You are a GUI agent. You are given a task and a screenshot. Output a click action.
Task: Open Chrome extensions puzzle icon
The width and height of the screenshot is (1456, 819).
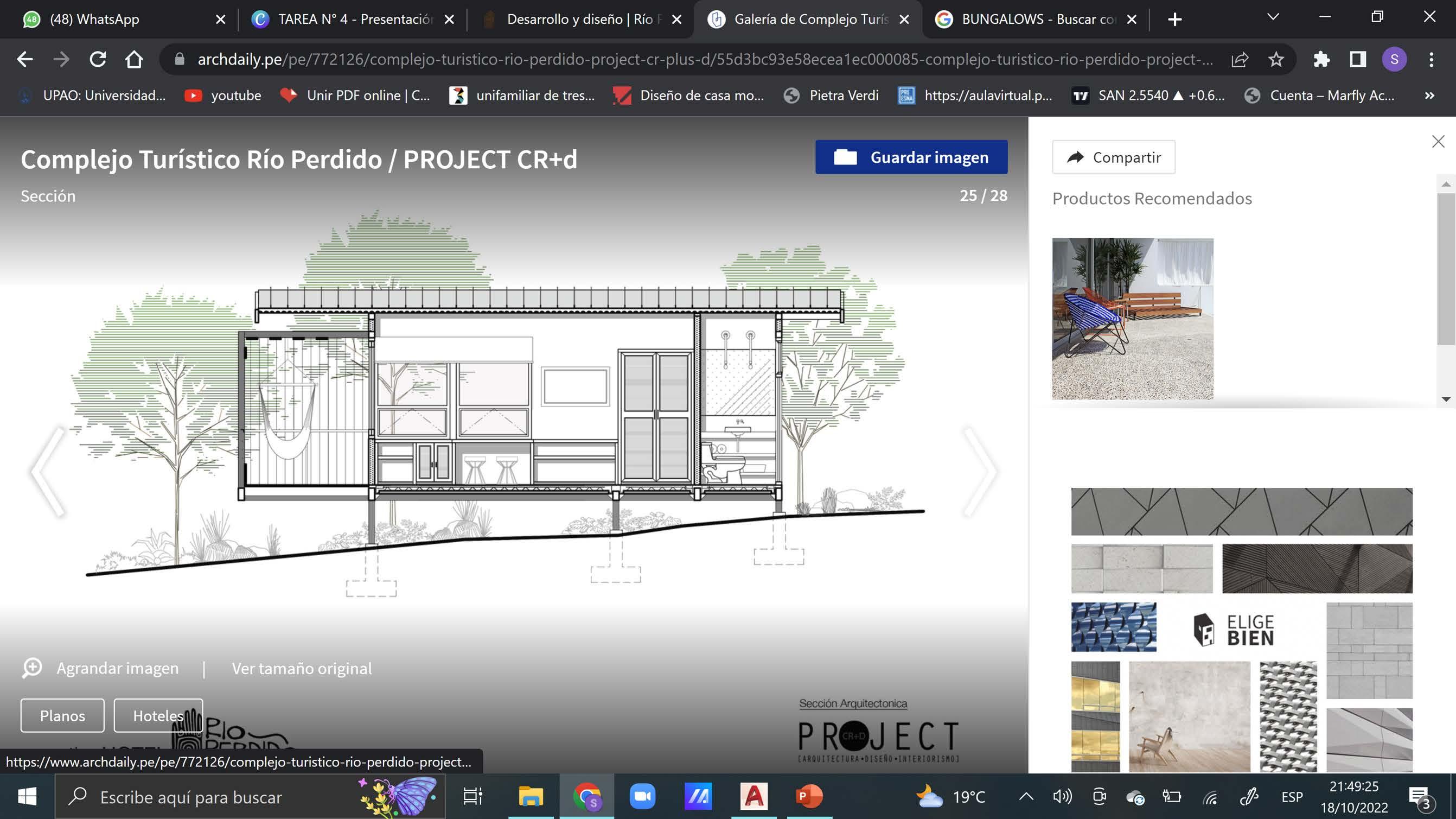tap(1321, 59)
